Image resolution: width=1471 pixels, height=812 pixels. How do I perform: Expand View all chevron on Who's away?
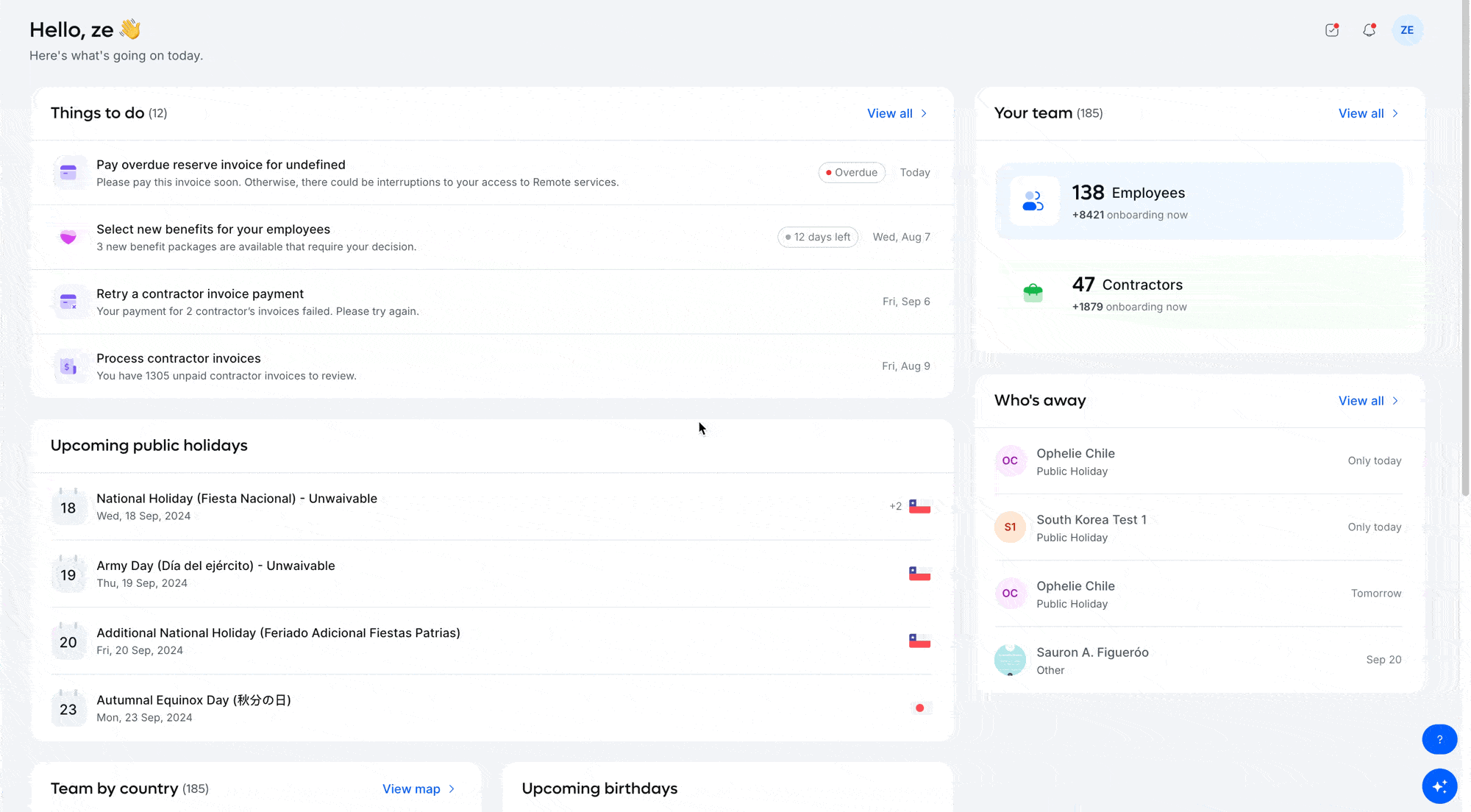[x=1396, y=401]
